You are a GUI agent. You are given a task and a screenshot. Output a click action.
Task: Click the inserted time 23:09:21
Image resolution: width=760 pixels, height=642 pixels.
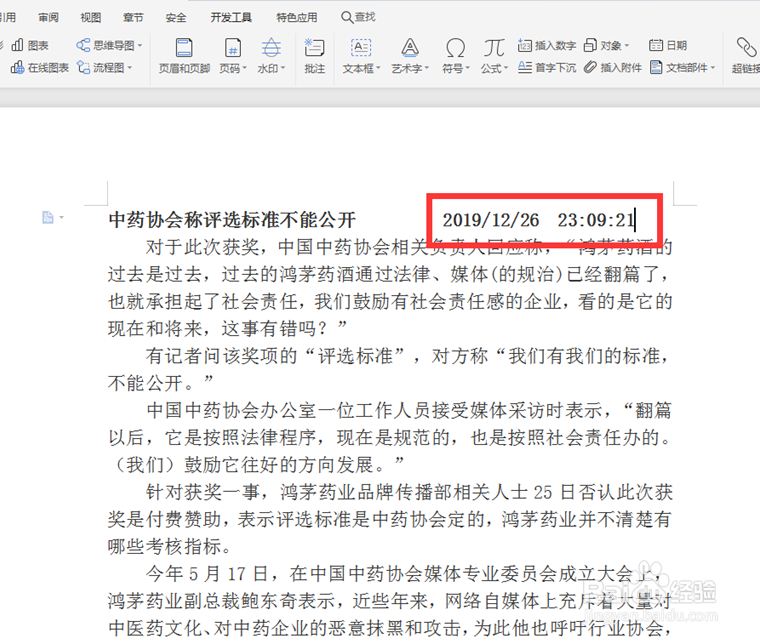596,220
